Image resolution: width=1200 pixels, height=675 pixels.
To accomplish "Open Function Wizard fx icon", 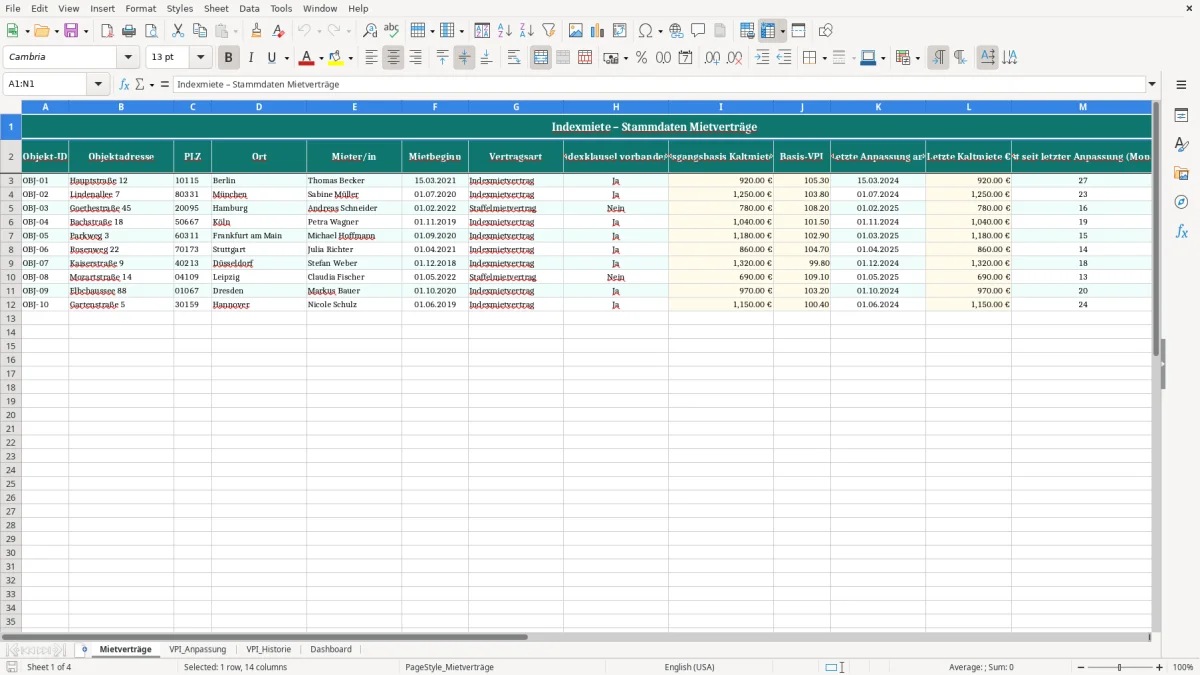I will pos(124,85).
